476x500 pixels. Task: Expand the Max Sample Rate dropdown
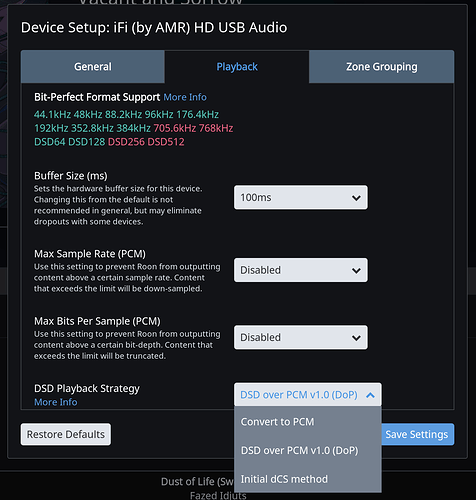(301, 270)
